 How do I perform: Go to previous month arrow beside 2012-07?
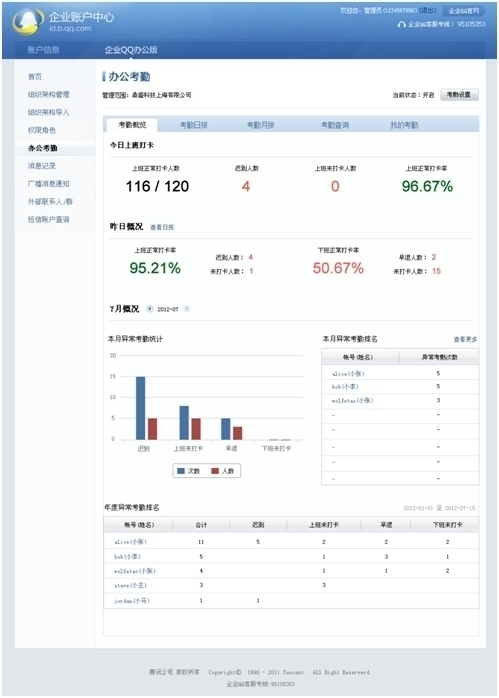150,309
